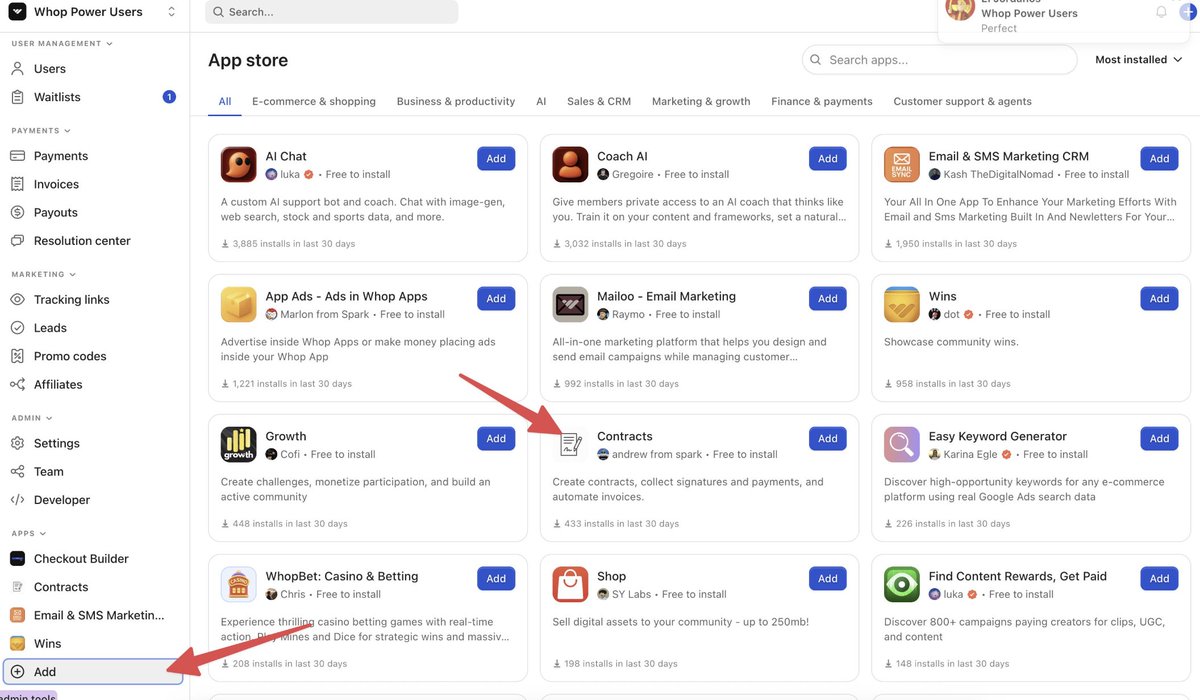Open Resolution center icon
1200x700 pixels.
(x=17, y=241)
